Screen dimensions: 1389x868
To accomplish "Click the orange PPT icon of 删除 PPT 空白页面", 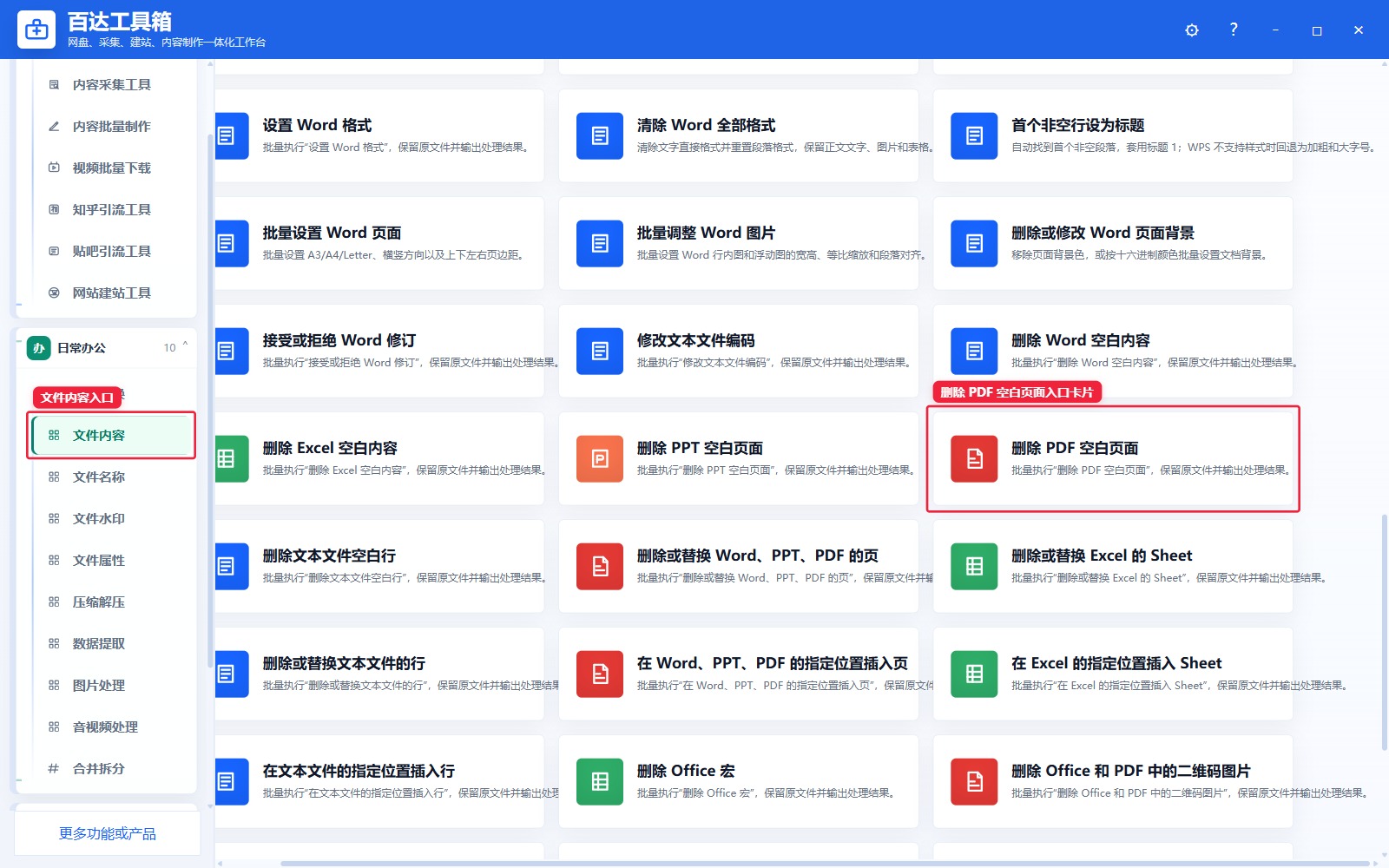I will (600, 458).
